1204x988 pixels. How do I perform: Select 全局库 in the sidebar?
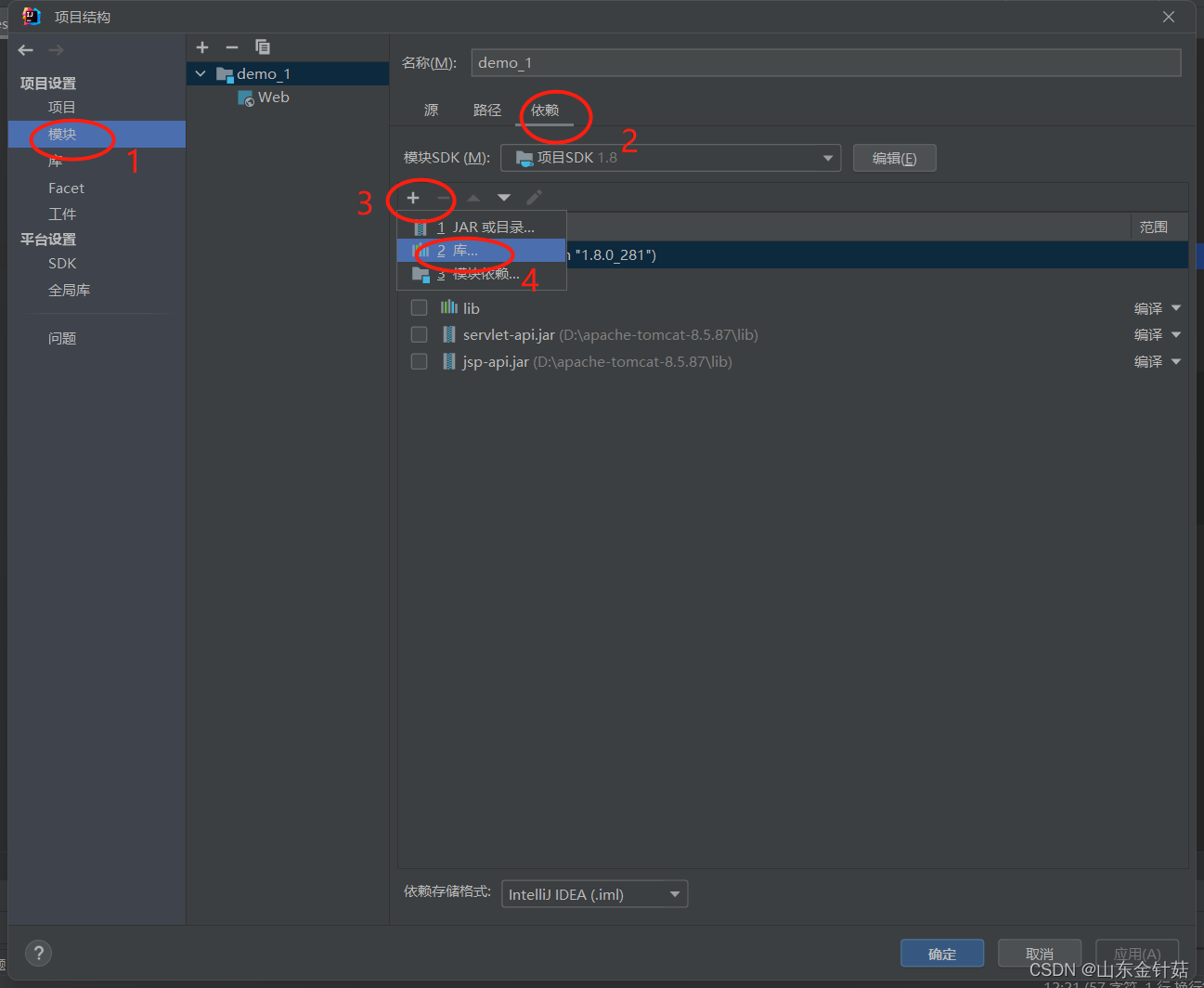click(70, 291)
